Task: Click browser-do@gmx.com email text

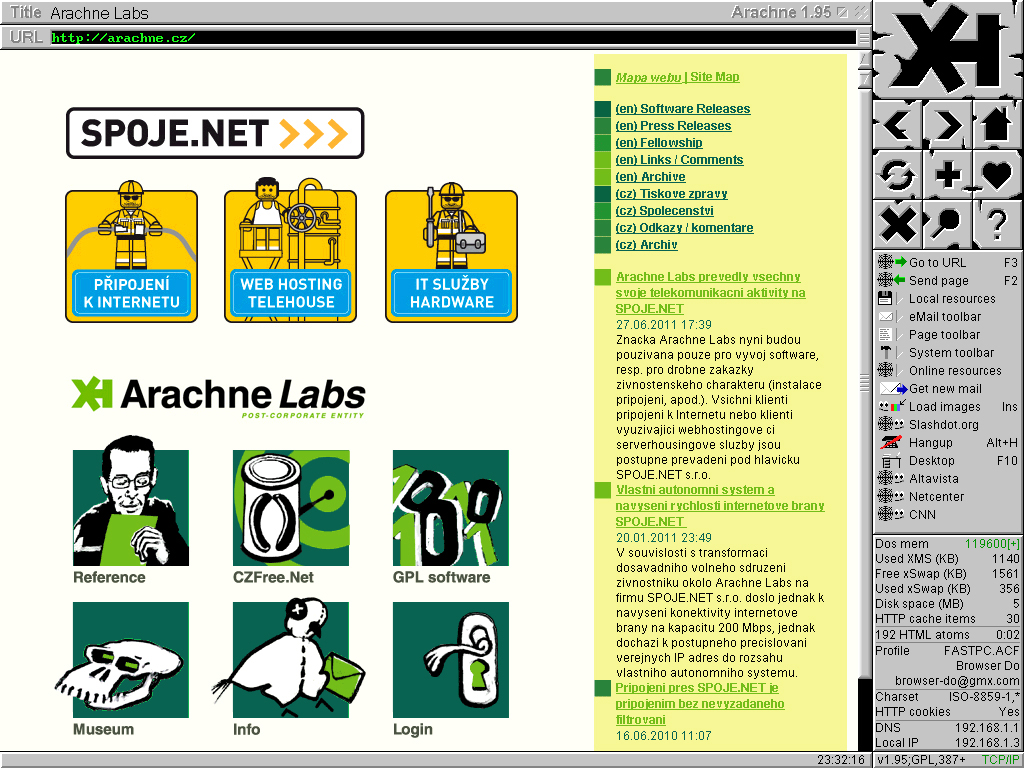Action: 957,681
